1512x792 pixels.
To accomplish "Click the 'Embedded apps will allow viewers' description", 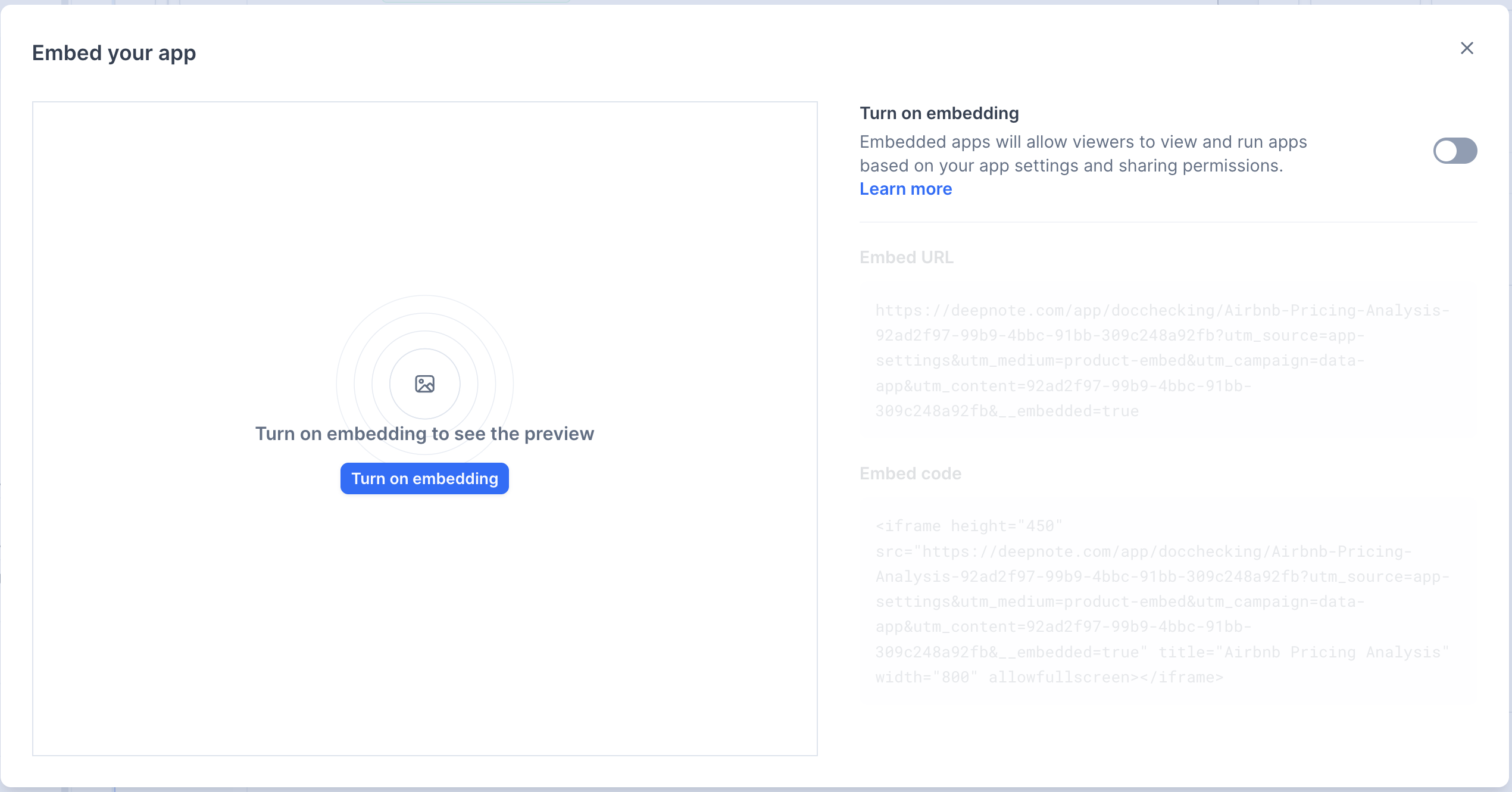I will click(1083, 154).
